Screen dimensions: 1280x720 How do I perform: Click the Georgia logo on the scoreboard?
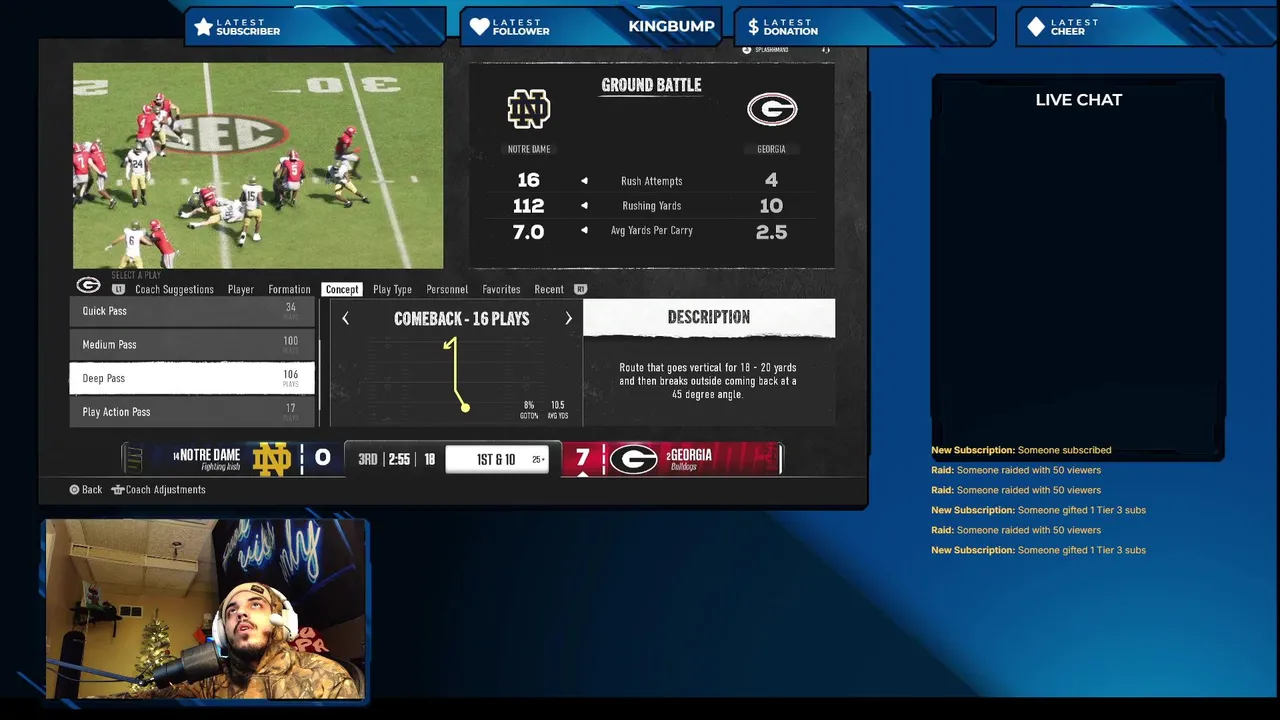(633, 459)
